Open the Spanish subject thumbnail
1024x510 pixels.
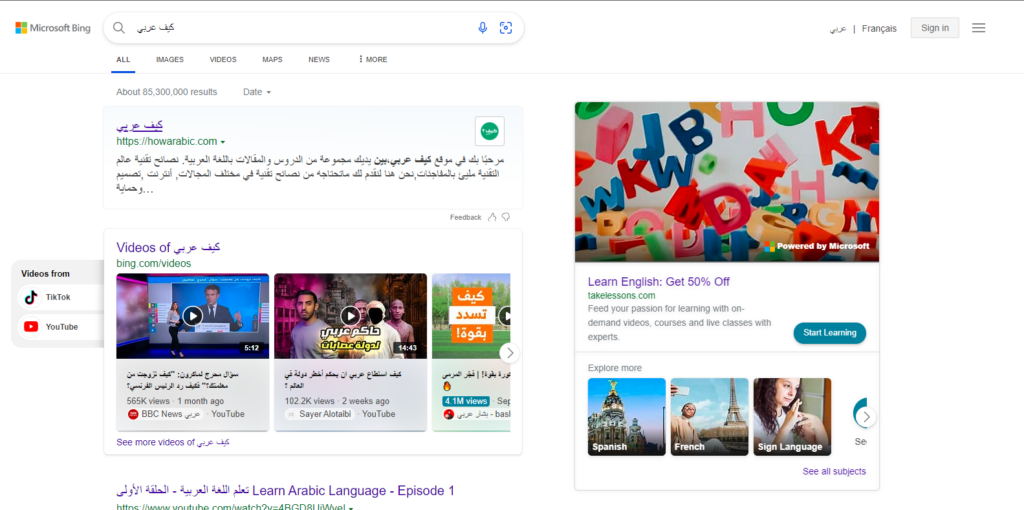[x=627, y=417]
